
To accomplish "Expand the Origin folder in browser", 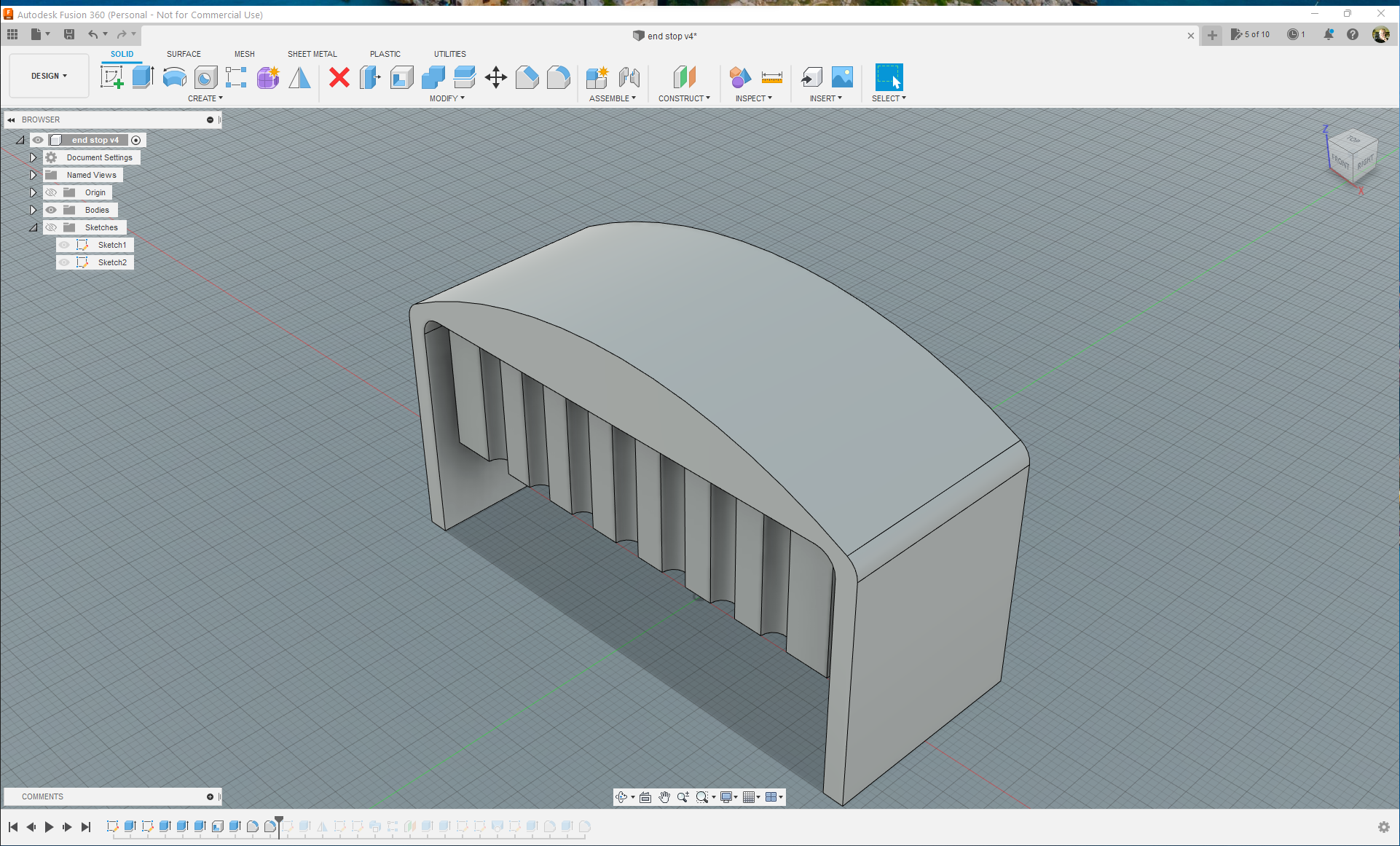I will (x=33, y=192).
